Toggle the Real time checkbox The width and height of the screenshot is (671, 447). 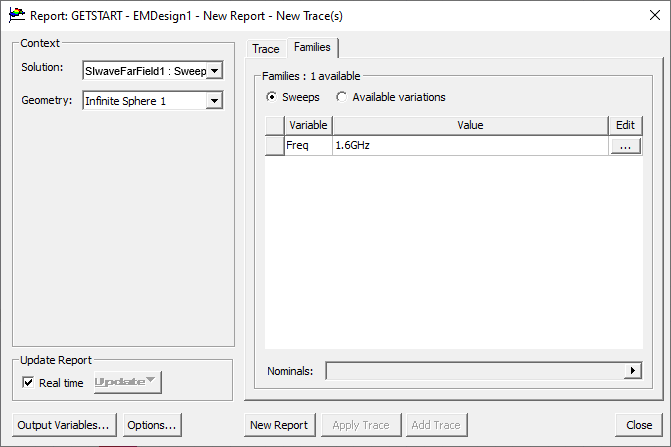[x=28, y=382]
